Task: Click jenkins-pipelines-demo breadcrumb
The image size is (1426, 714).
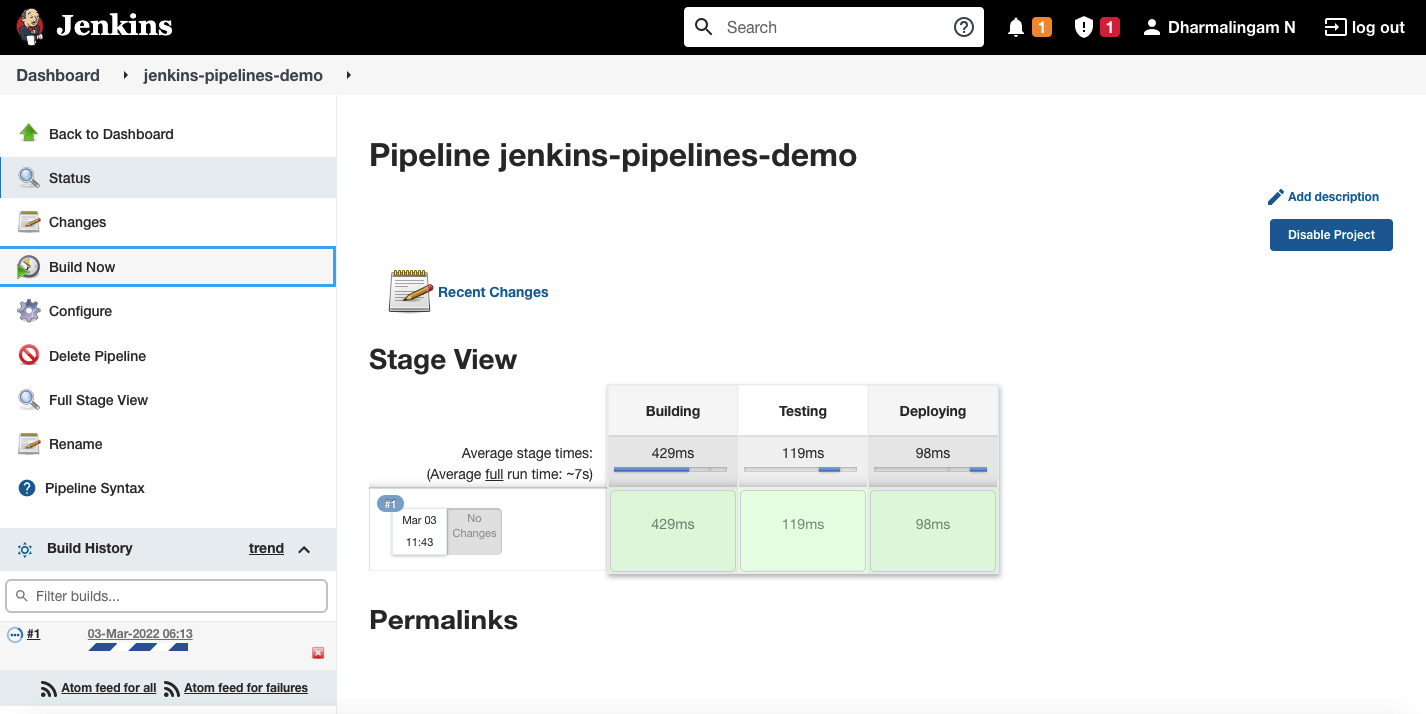Action: point(233,75)
